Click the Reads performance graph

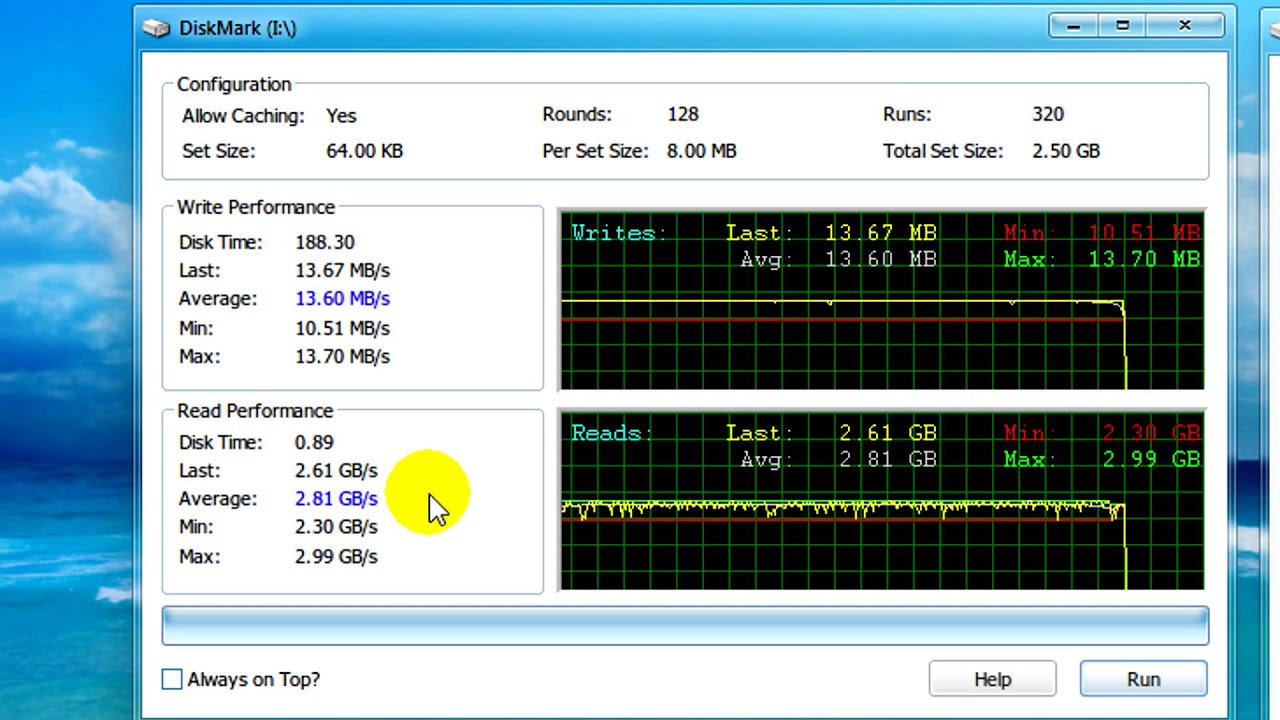click(882, 500)
